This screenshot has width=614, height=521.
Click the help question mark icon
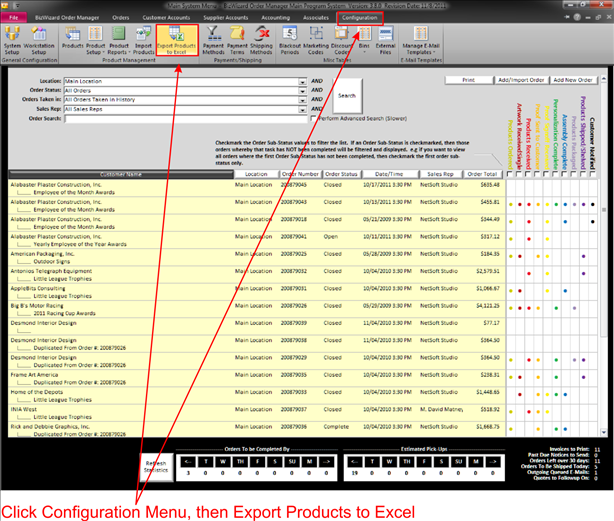click(x=577, y=17)
